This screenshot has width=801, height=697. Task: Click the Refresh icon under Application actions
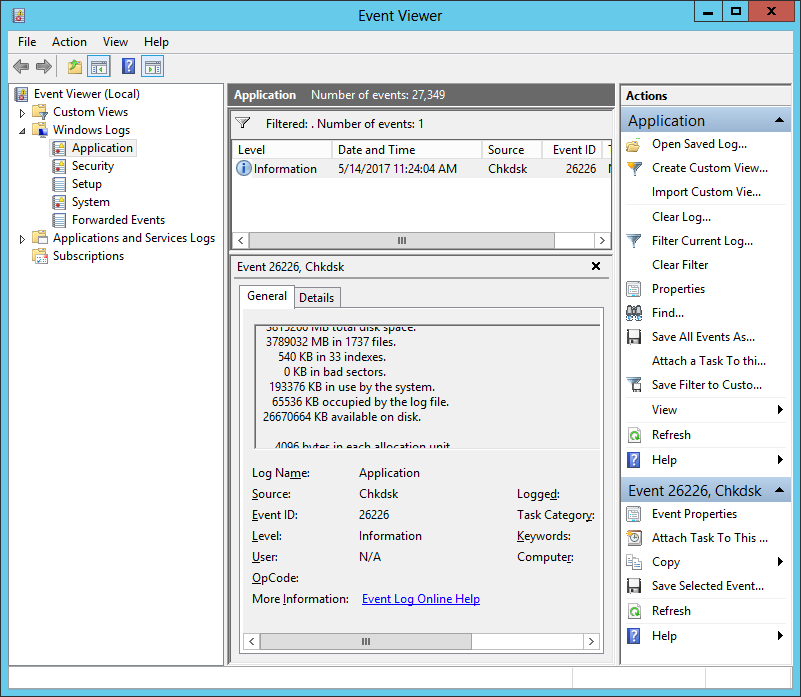[634, 435]
